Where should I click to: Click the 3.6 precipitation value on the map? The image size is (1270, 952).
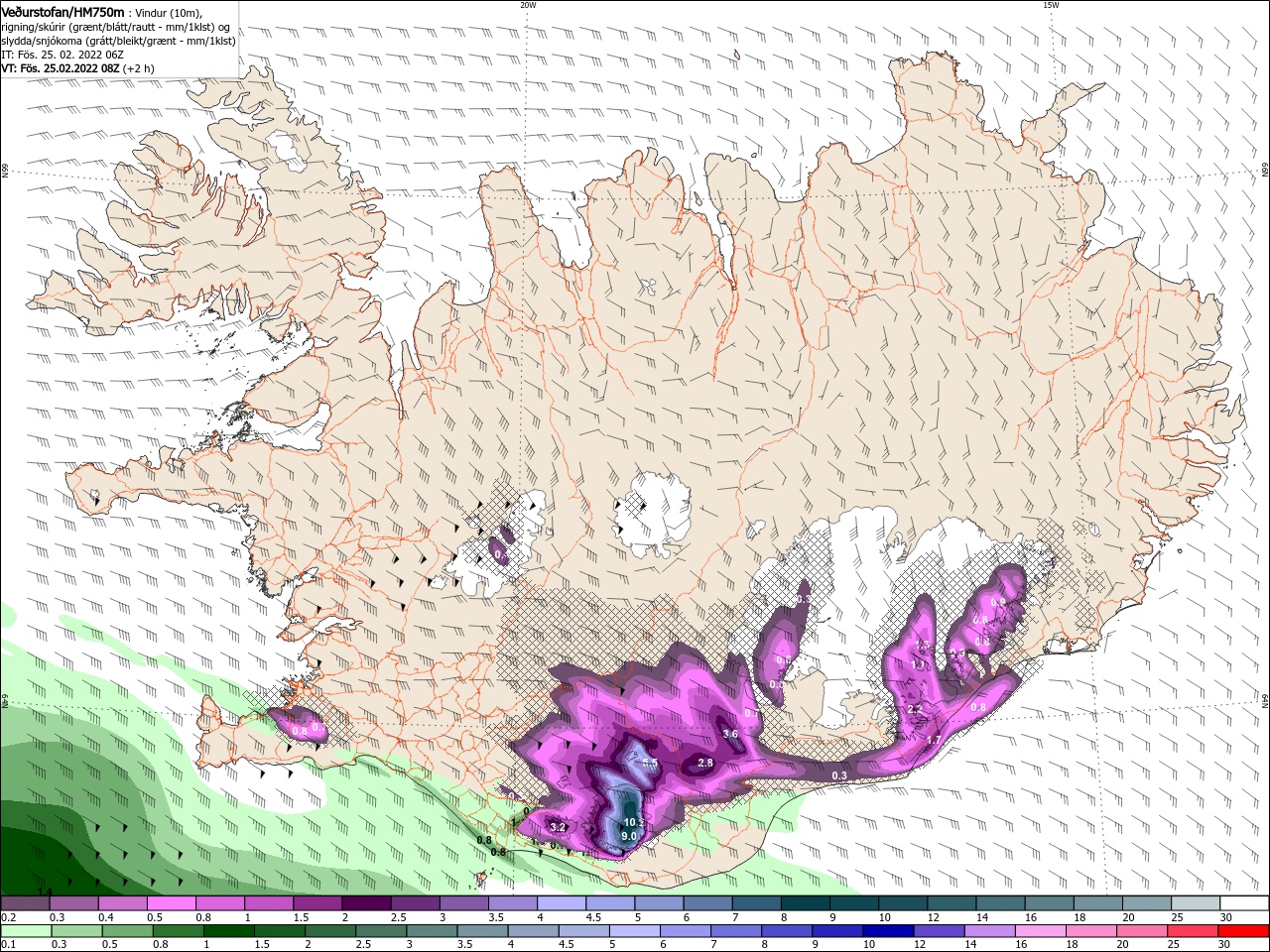[x=730, y=734]
